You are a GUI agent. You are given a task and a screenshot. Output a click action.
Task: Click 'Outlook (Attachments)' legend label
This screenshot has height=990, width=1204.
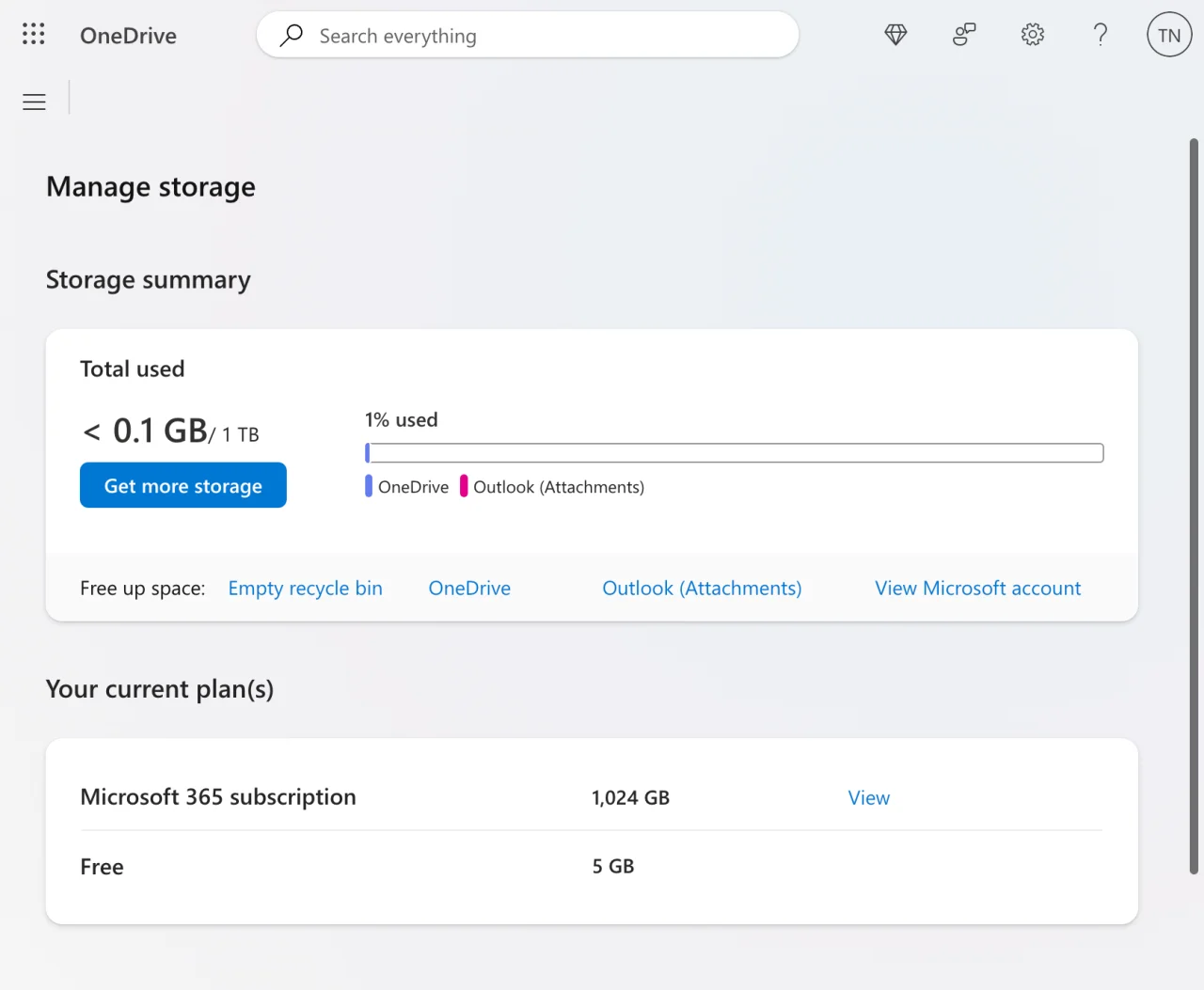559,487
